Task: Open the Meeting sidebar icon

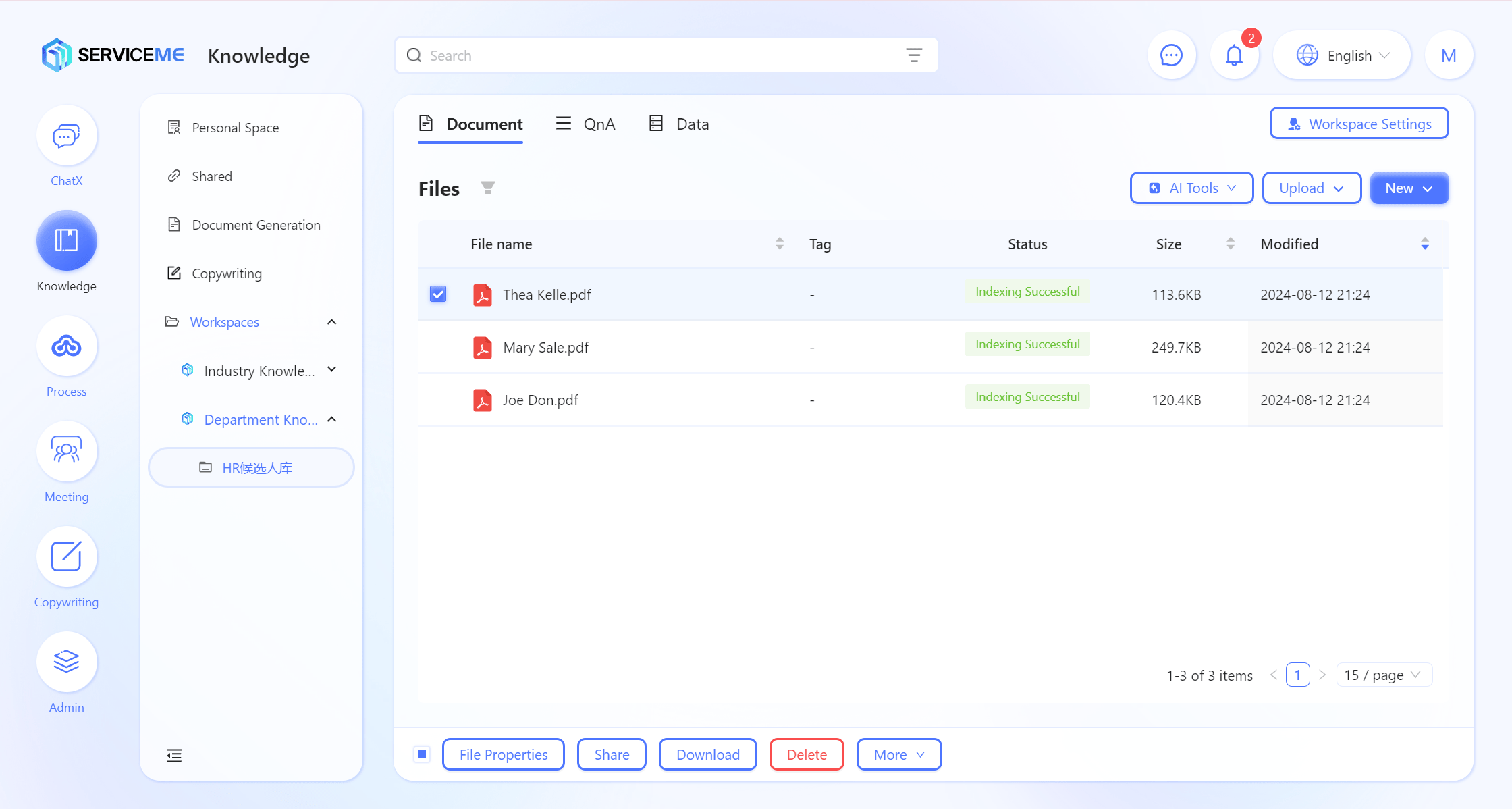Action: (66, 452)
